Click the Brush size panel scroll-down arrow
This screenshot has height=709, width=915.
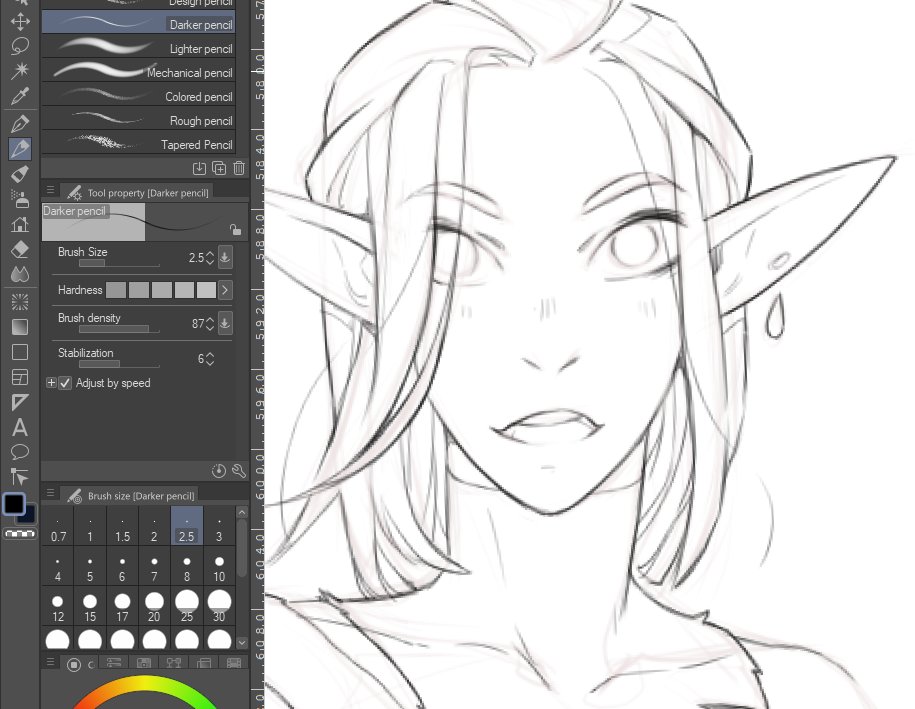coord(242,642)
